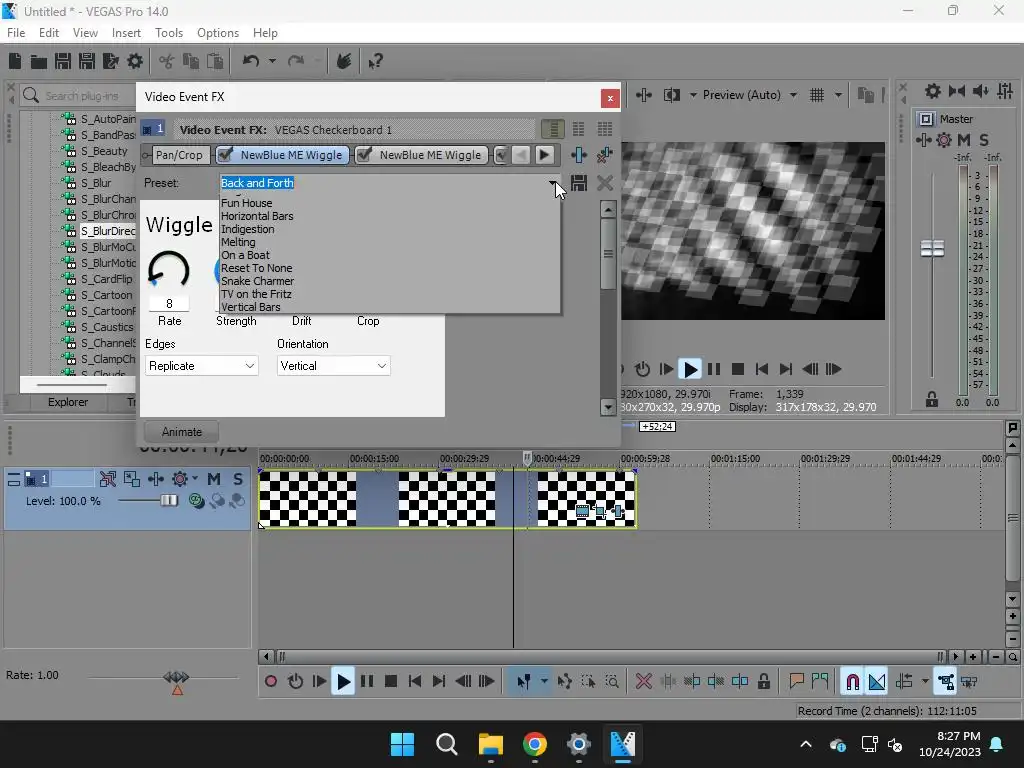This screenshot has width=1024, height=768.
Task: Click Copy Snapshot to clipboard icon
Action: 866,95
